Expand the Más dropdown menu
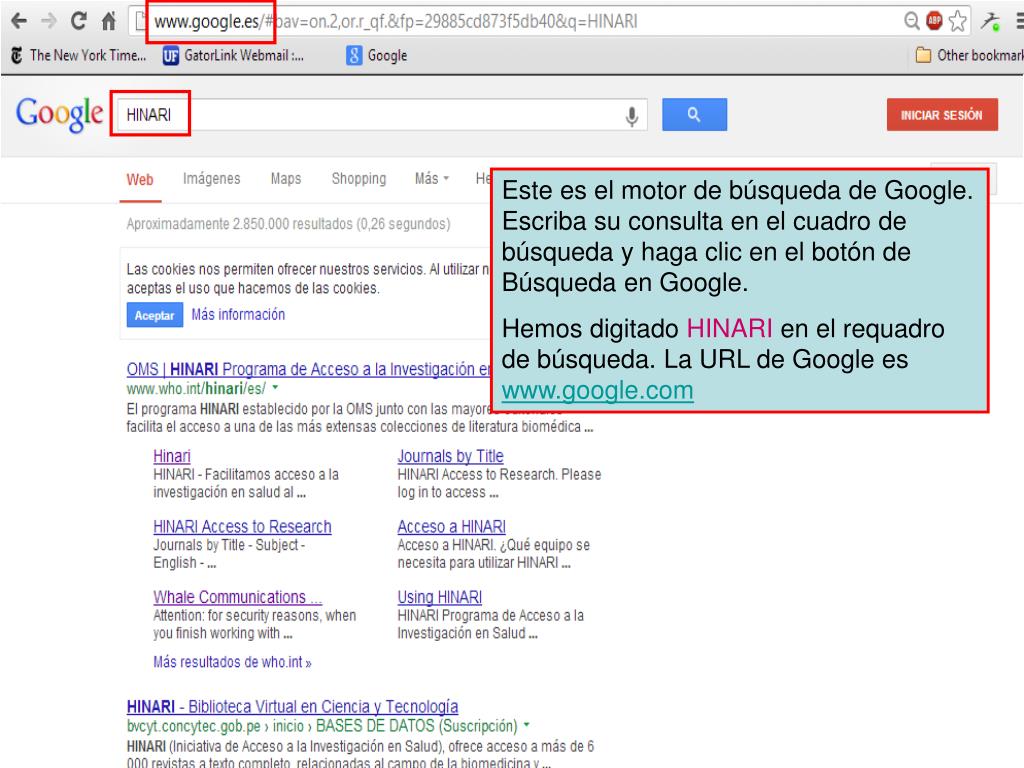Screen dimensions: 1024x768 point(432,179)
